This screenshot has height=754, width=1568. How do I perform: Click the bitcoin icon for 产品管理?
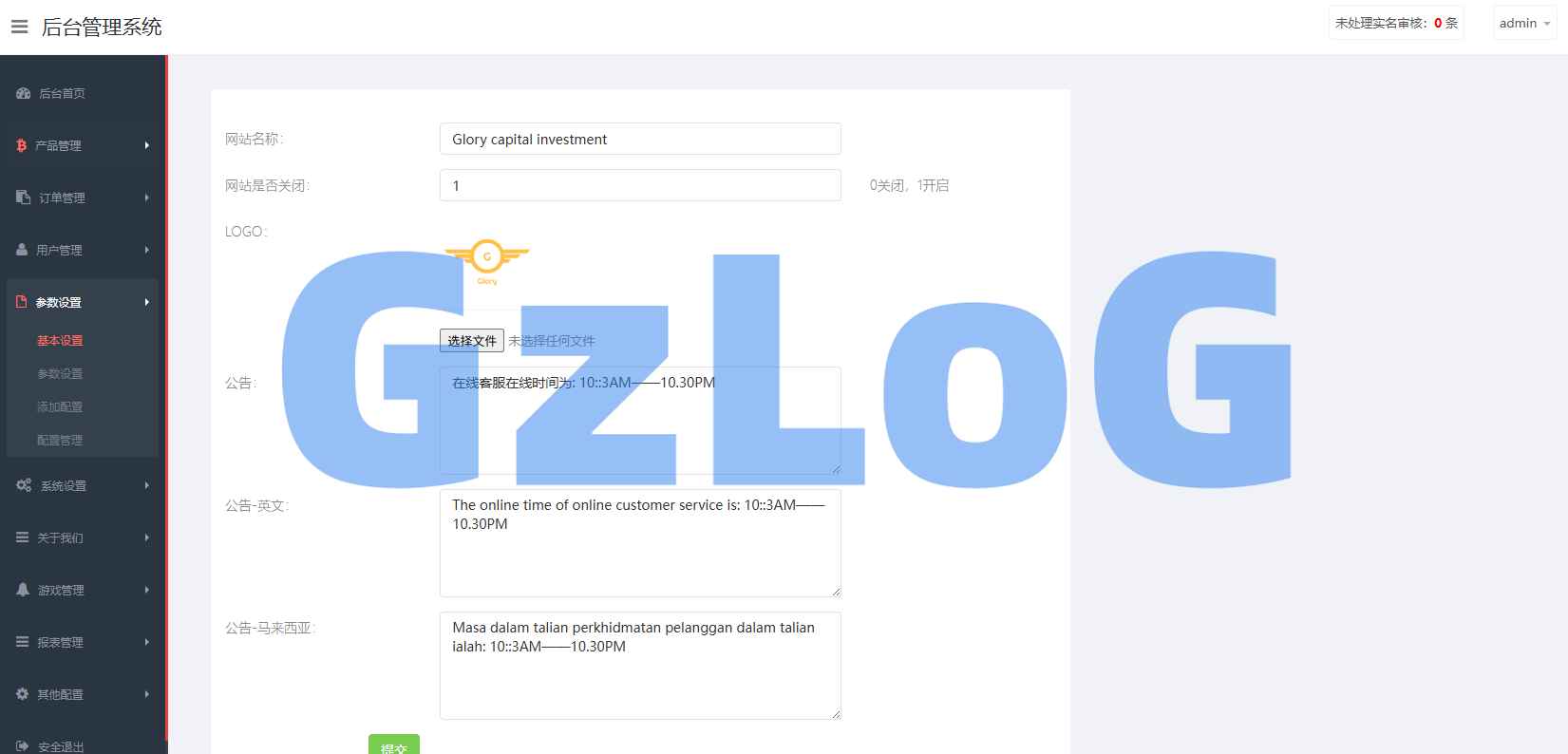pyautogui.click(x=21, y=145)
